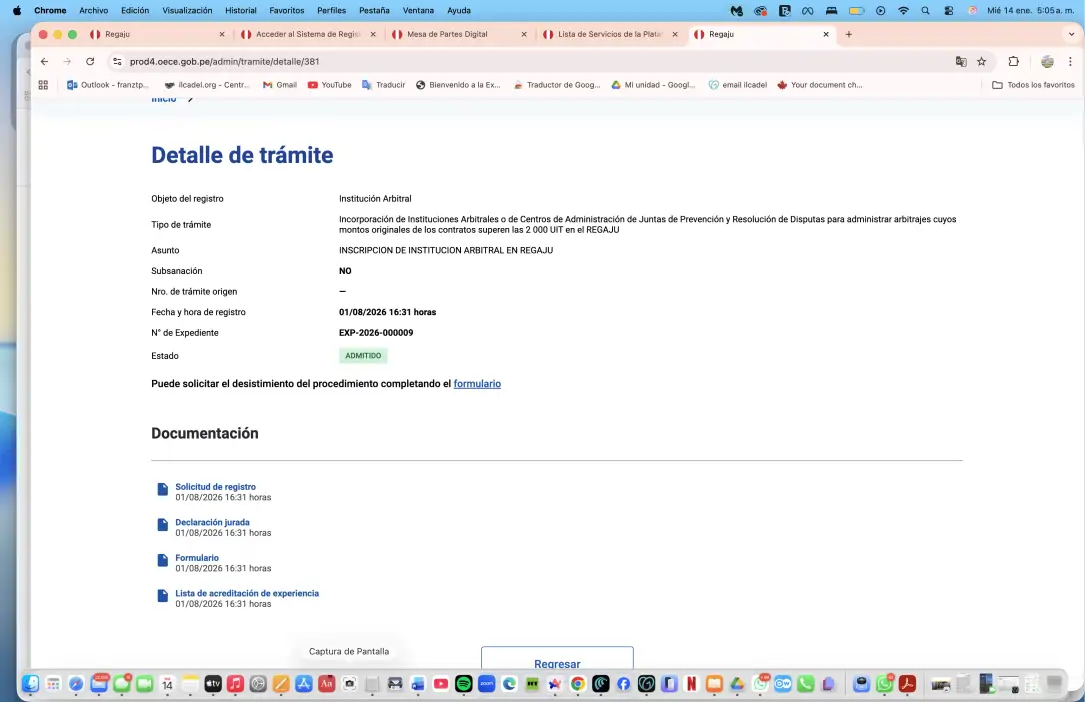Open the Chrome three-dot menu
This screenshot has width=1085, height=702.
click(1071, 61)
